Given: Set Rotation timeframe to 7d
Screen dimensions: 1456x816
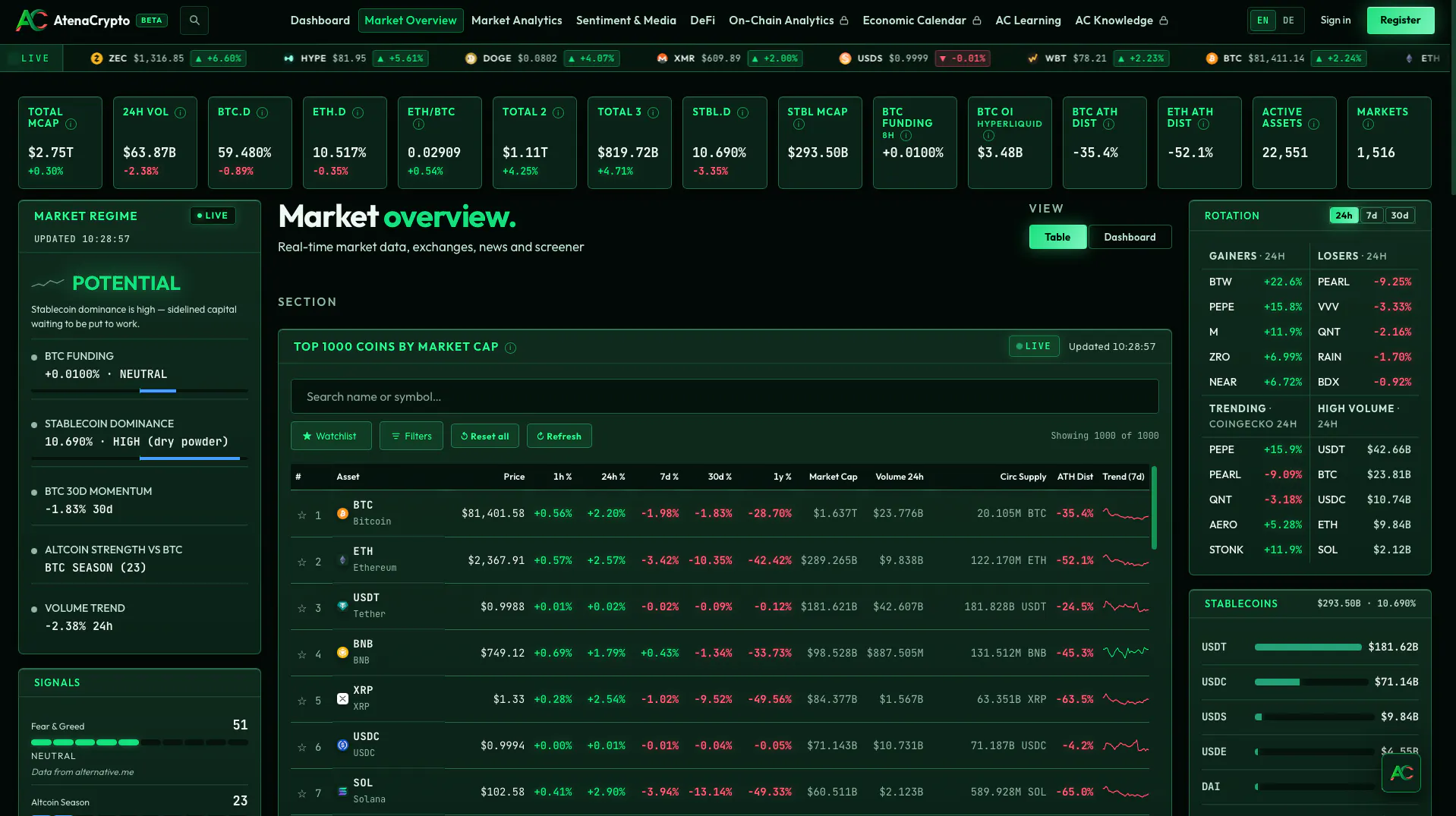Looking at the screenshot, I should (1371, 216).
